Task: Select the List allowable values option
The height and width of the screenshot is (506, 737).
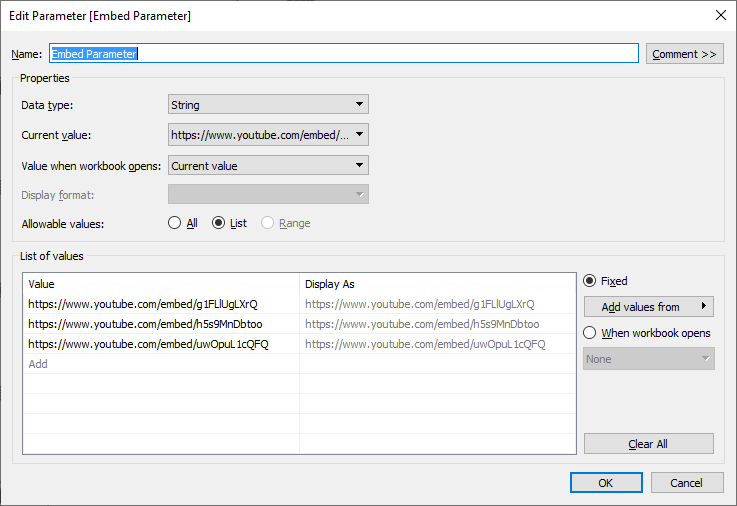Action: [x=220, y=223]
